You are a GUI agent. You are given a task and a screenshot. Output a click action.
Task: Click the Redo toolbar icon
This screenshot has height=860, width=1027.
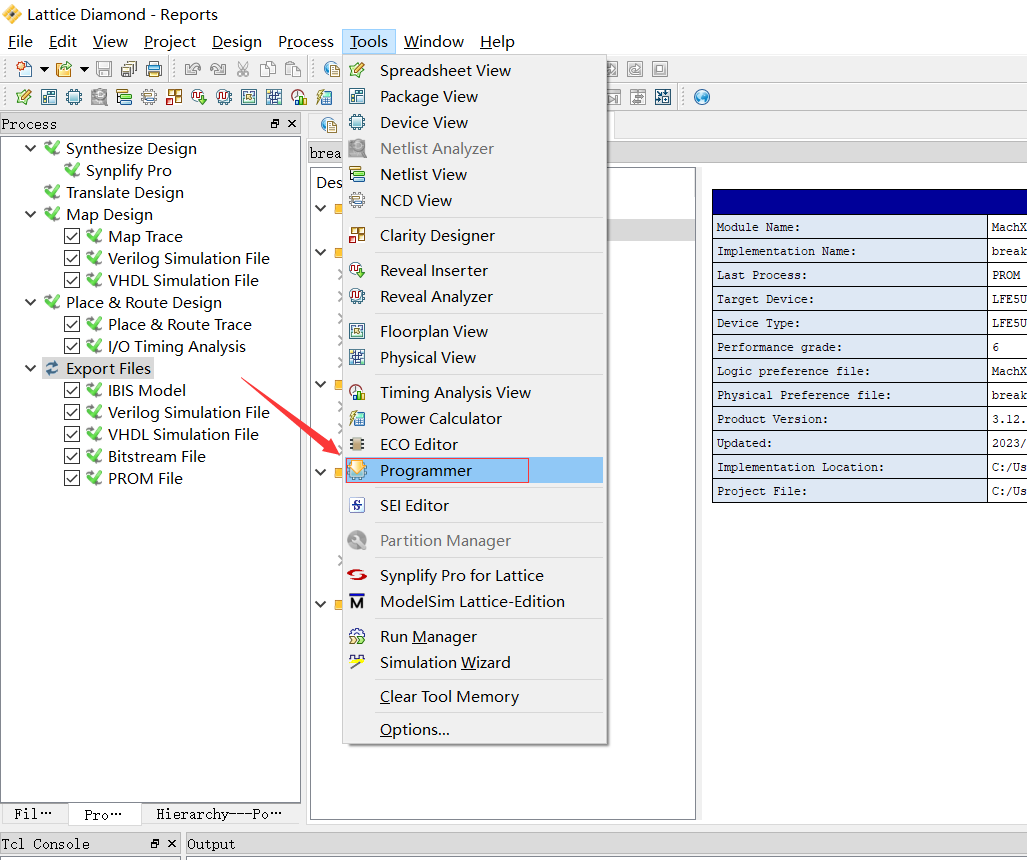pos(218,69)
